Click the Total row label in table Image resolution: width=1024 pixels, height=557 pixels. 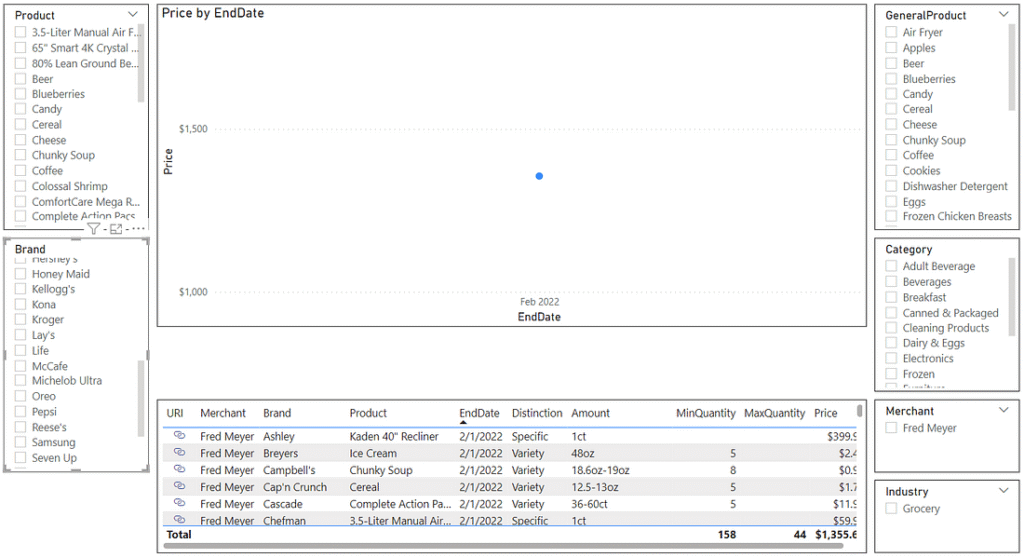[178, 534]
